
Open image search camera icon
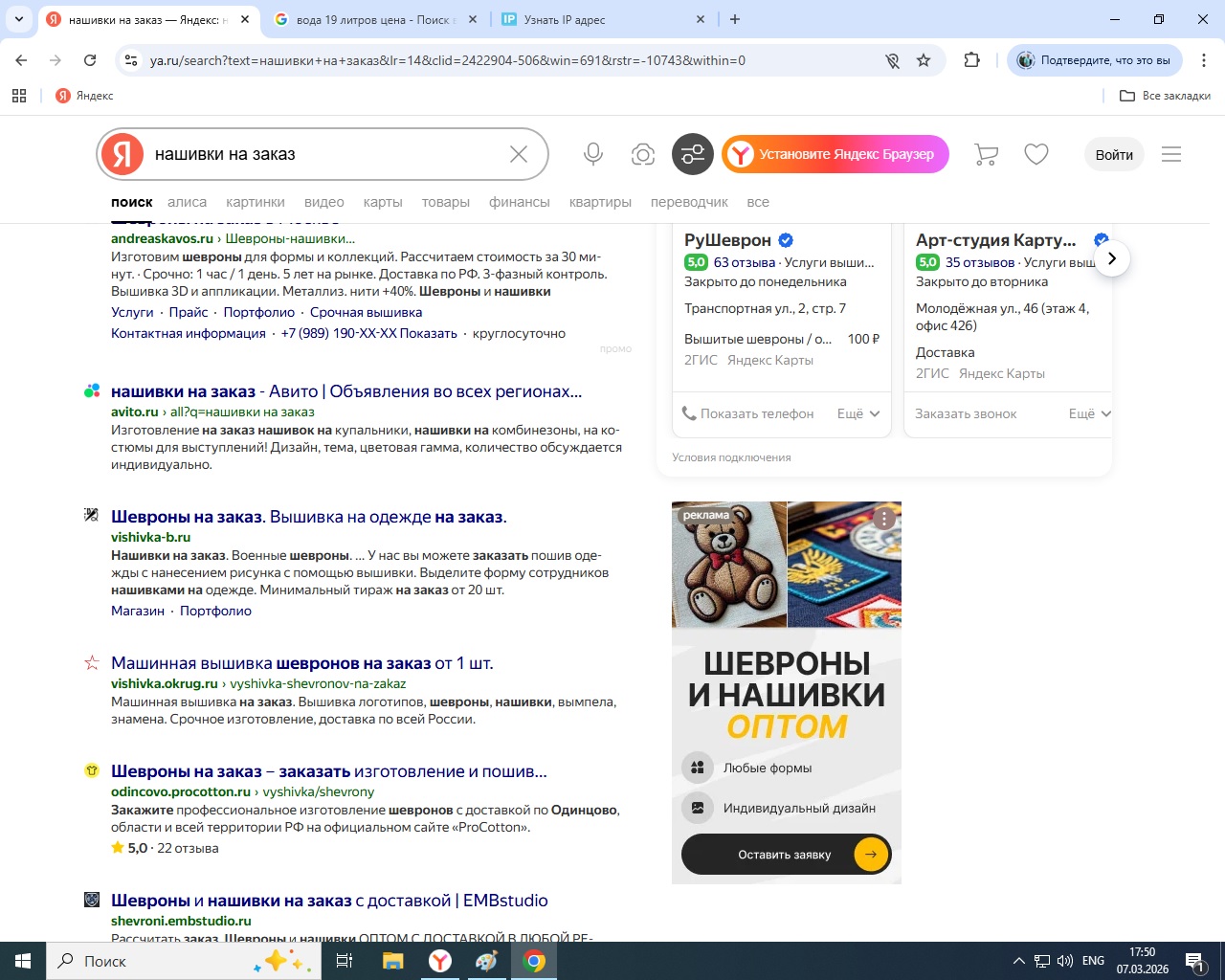click(x=643, y=154)
